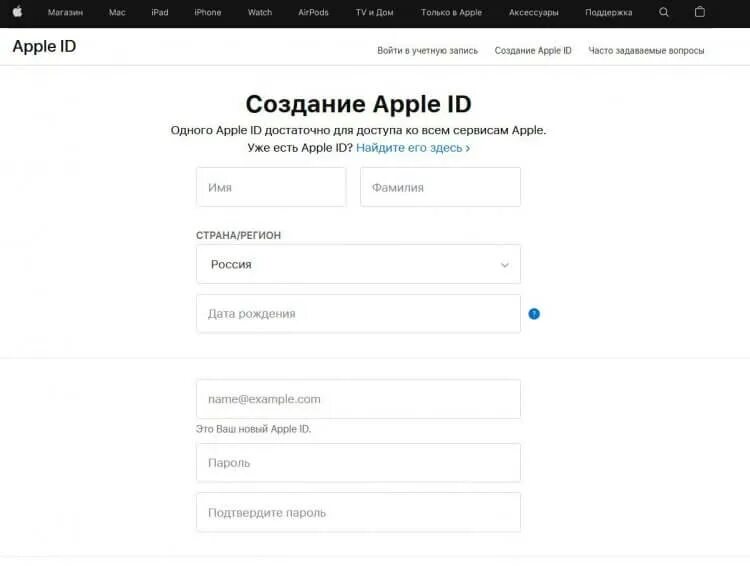Click the text Это Ваш новый Apple ID.
This screenshot has height=566, width=750.
tap(253, 429)
